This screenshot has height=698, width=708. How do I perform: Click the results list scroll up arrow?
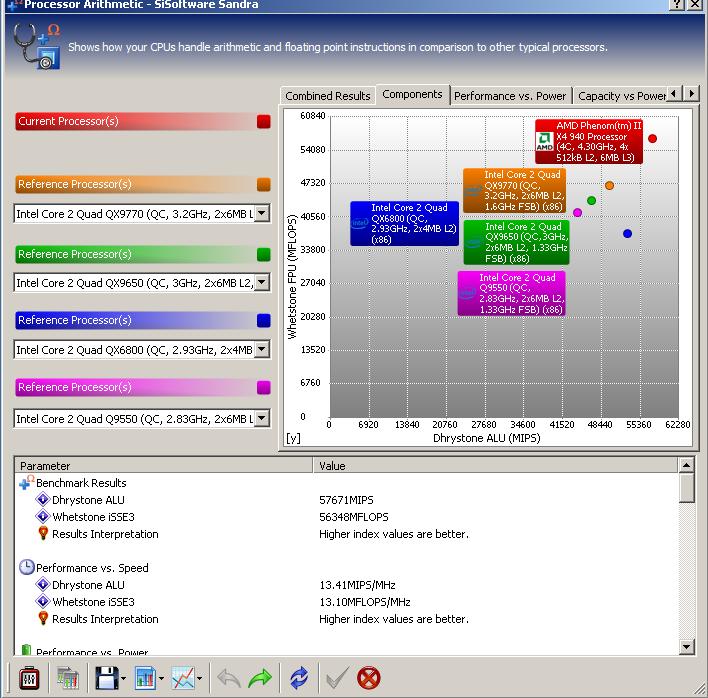point(686,465)
